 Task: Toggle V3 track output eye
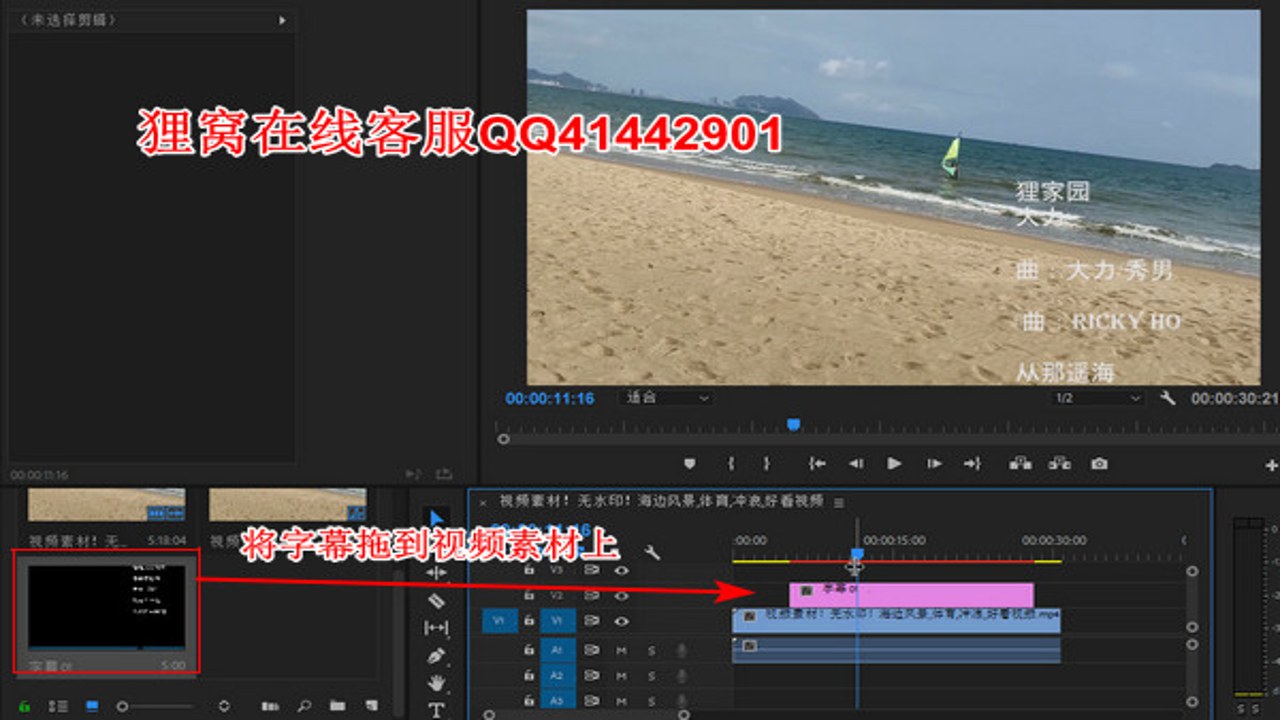pyautogui.click(x=622, y=570)
